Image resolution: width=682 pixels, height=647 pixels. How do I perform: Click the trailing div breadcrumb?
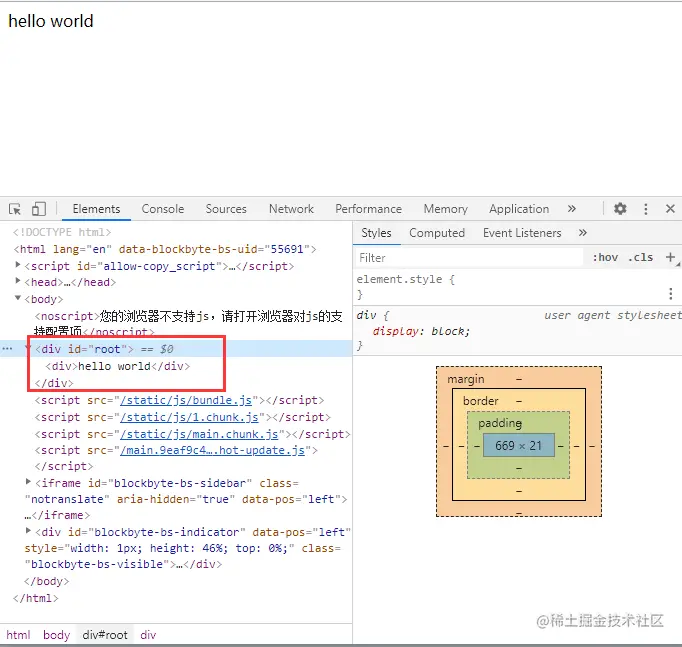coord(148,635)
